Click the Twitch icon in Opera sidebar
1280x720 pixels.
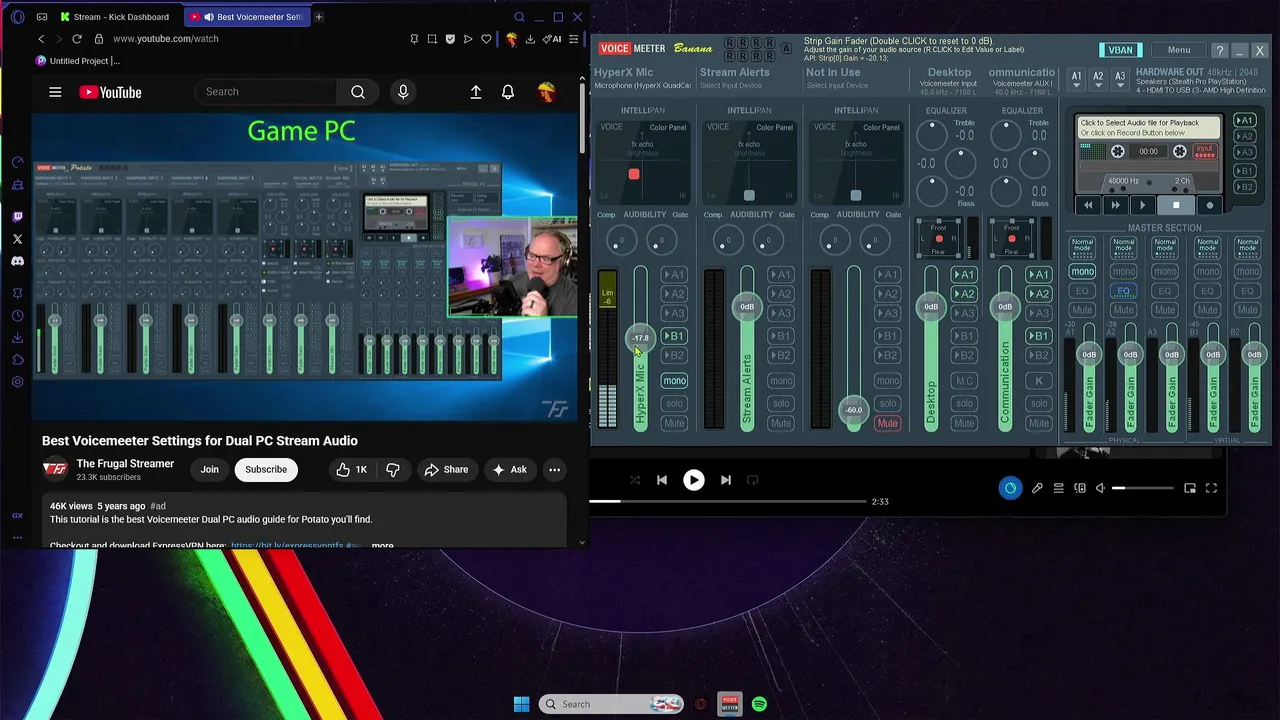tap(17, 217)
